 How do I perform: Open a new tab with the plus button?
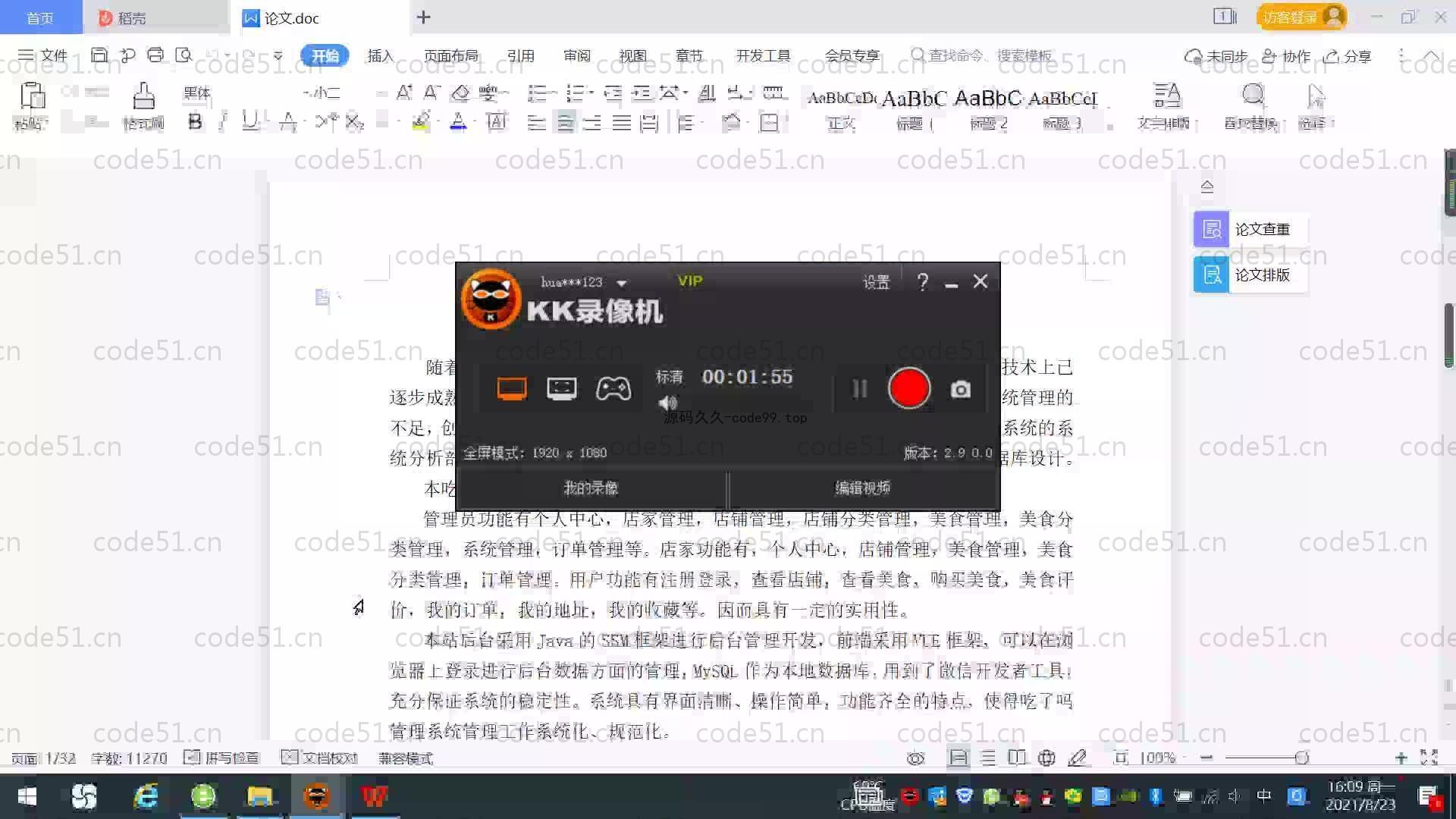[424, 17]
